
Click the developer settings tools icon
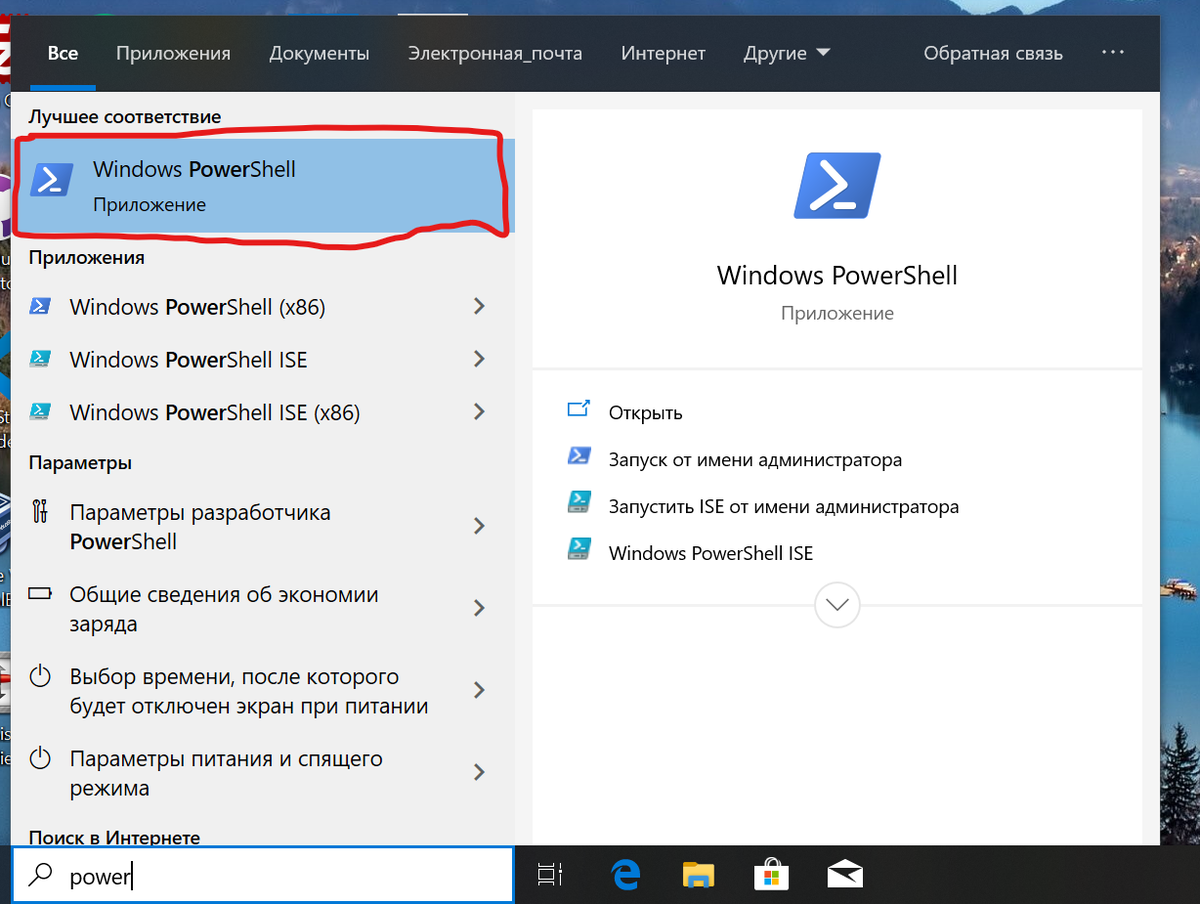coord(40,512)
